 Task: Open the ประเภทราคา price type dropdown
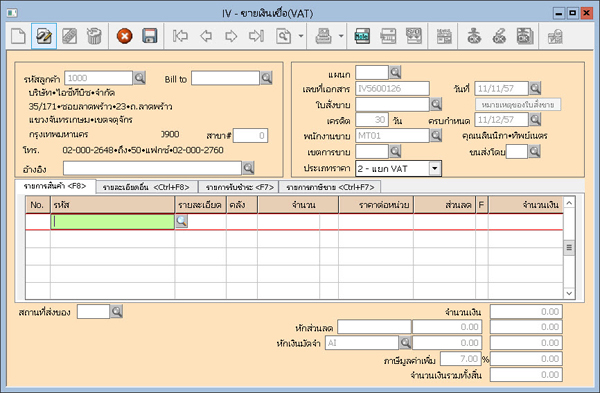(435, 168)
